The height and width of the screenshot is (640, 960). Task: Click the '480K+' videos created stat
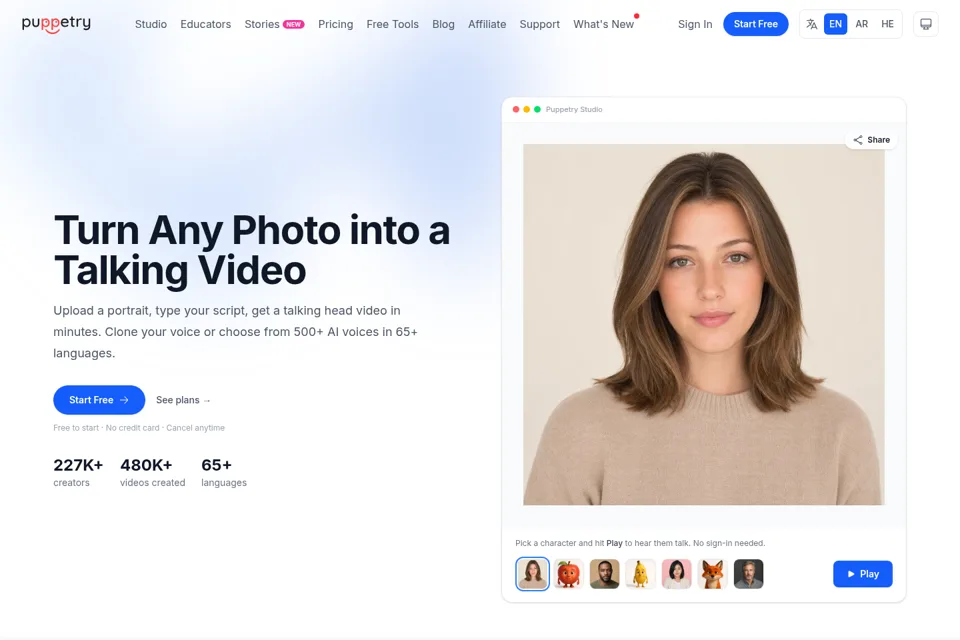(152, 472)
